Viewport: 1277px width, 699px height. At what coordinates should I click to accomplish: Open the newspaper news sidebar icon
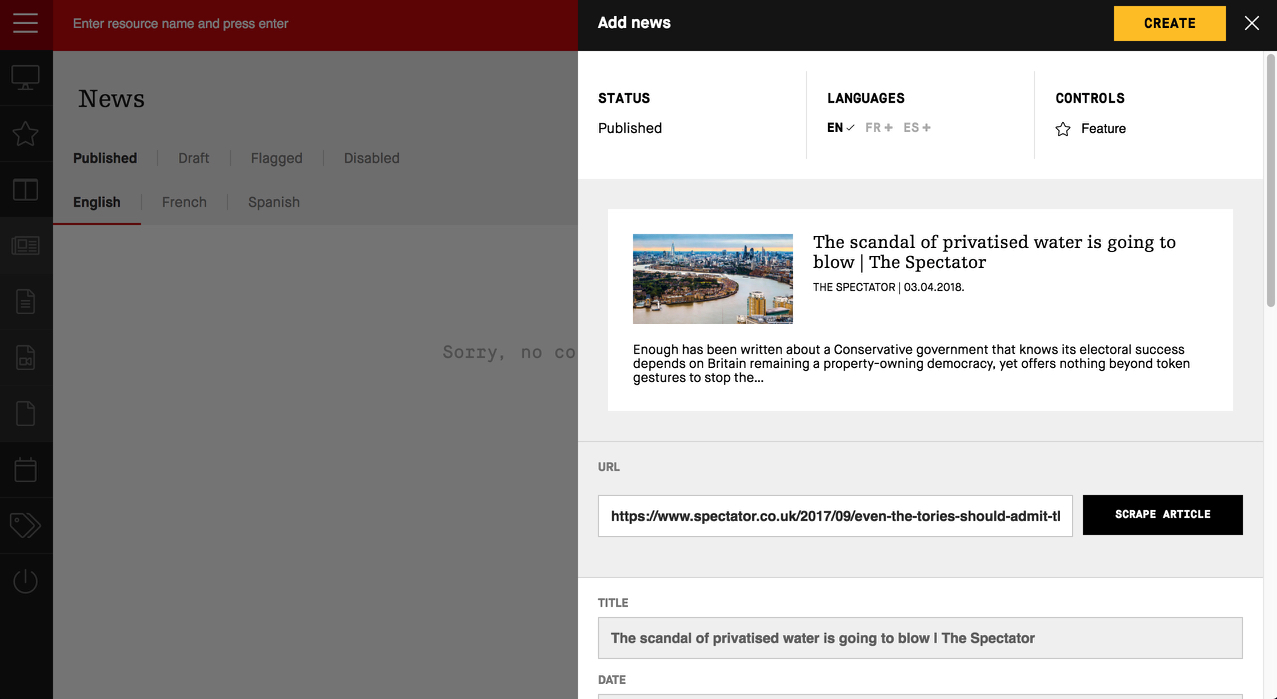pyautogui.click(x=26, y=246)
